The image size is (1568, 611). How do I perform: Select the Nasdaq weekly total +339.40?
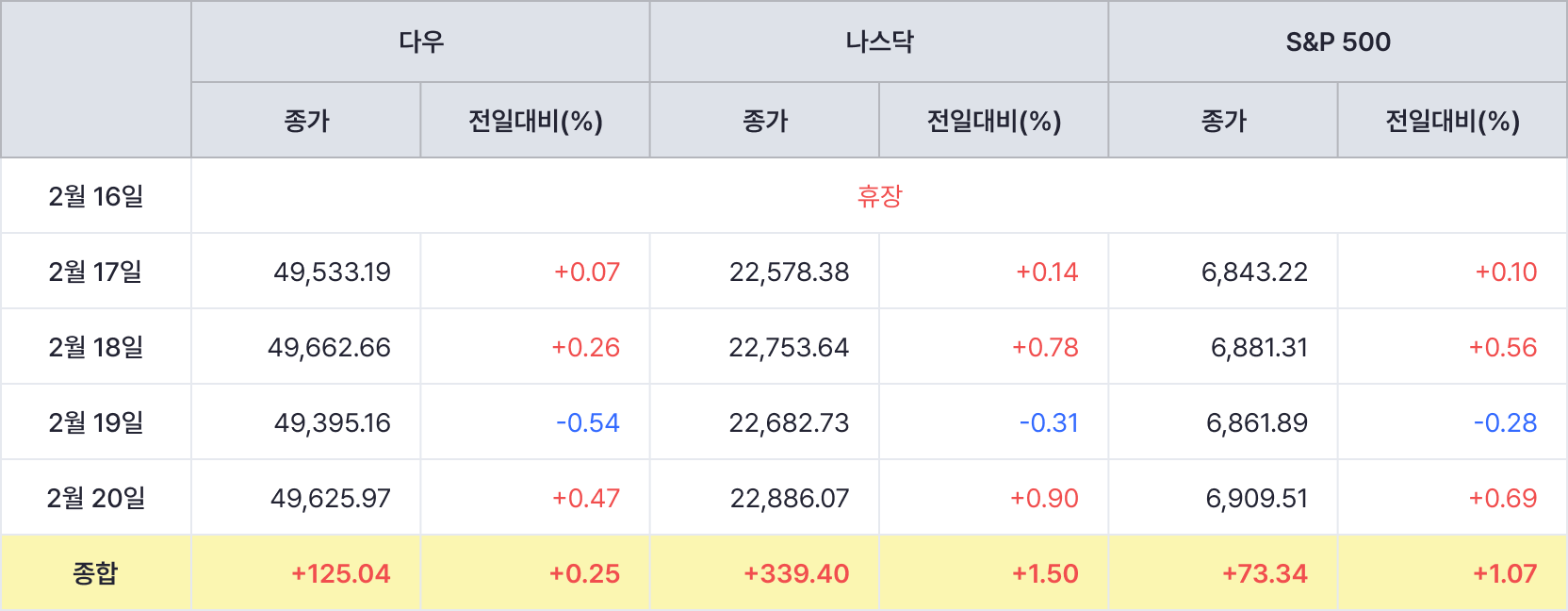tap(796, 573)
